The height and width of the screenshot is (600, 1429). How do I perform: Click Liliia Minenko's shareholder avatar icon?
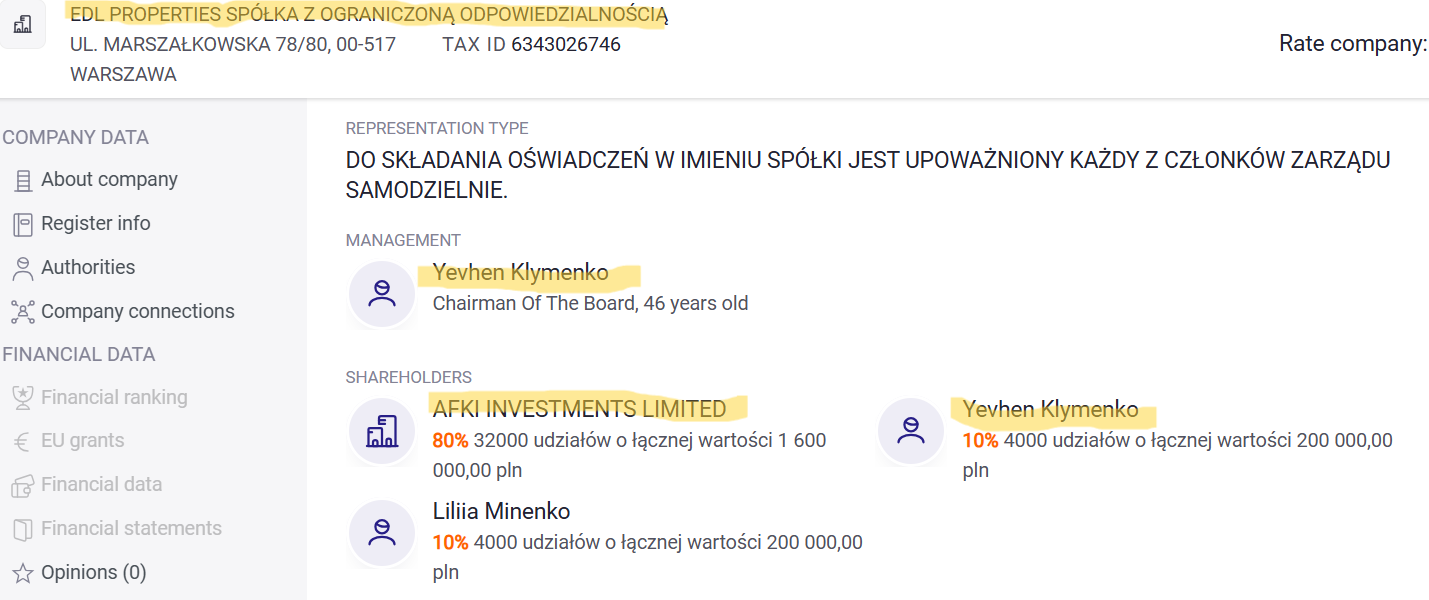(x=382, y=533)
